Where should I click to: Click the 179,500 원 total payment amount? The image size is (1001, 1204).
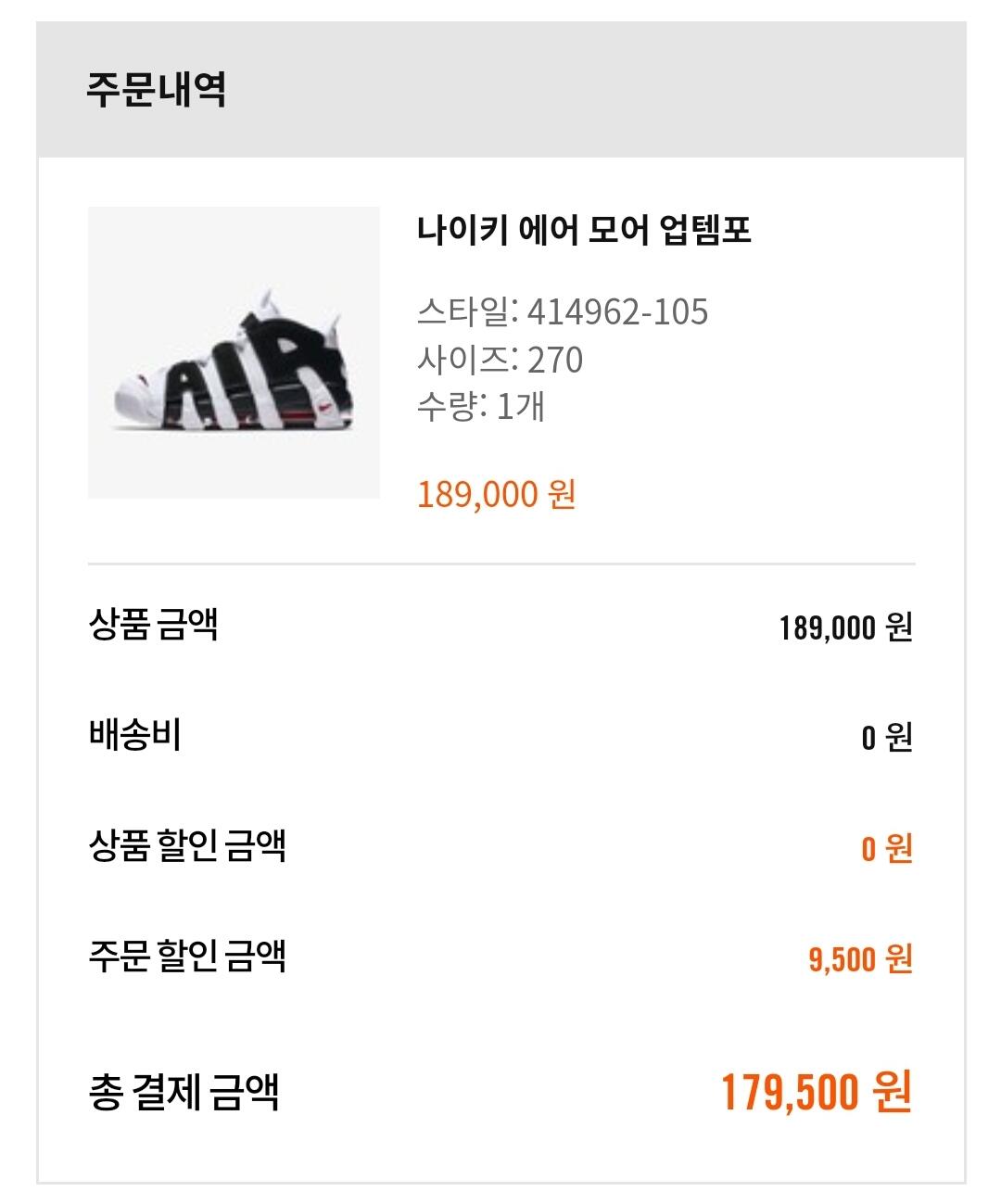[x=816, y=1092]
